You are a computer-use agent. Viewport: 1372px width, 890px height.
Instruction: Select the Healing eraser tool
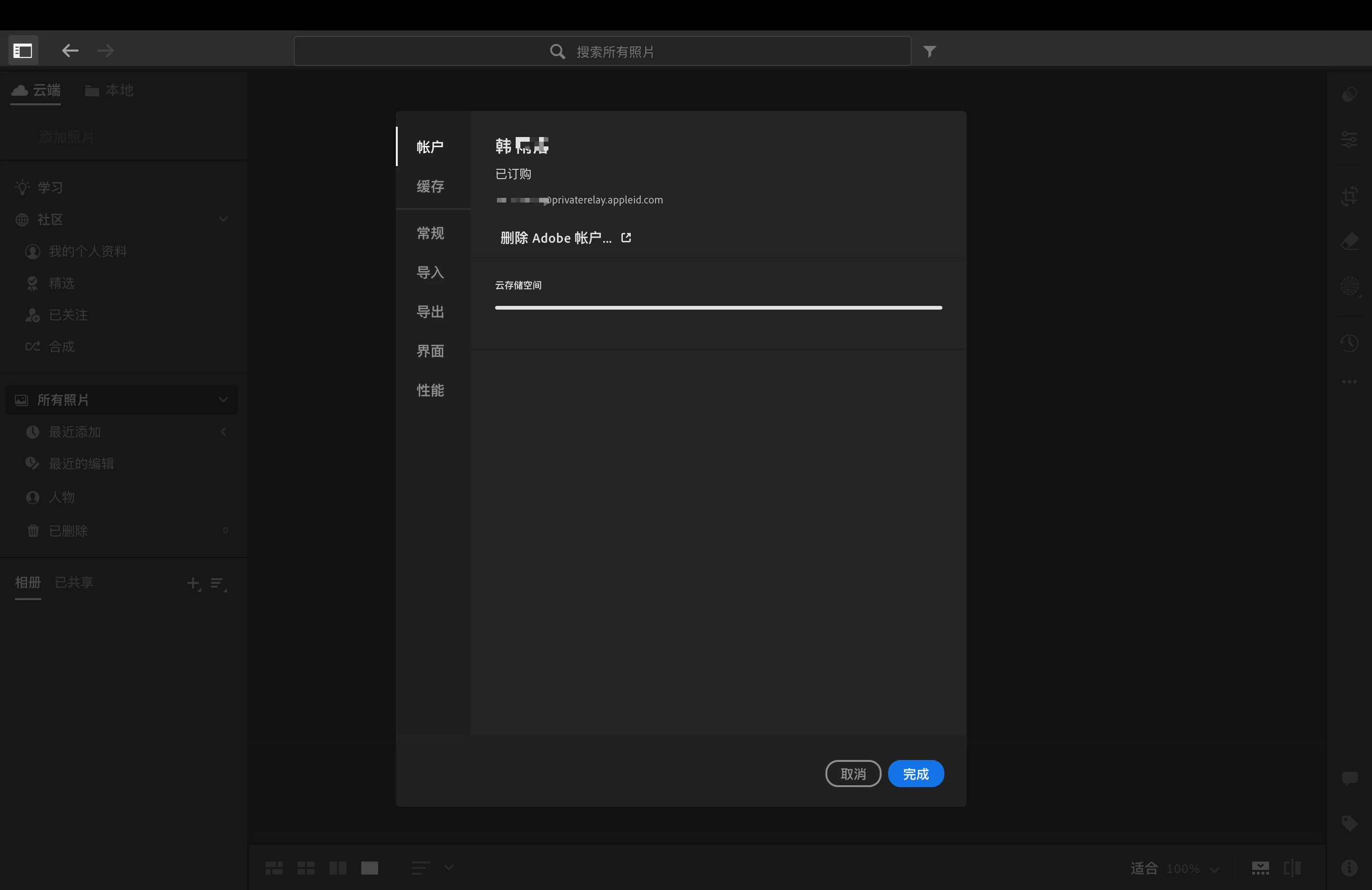point(1349,241)
